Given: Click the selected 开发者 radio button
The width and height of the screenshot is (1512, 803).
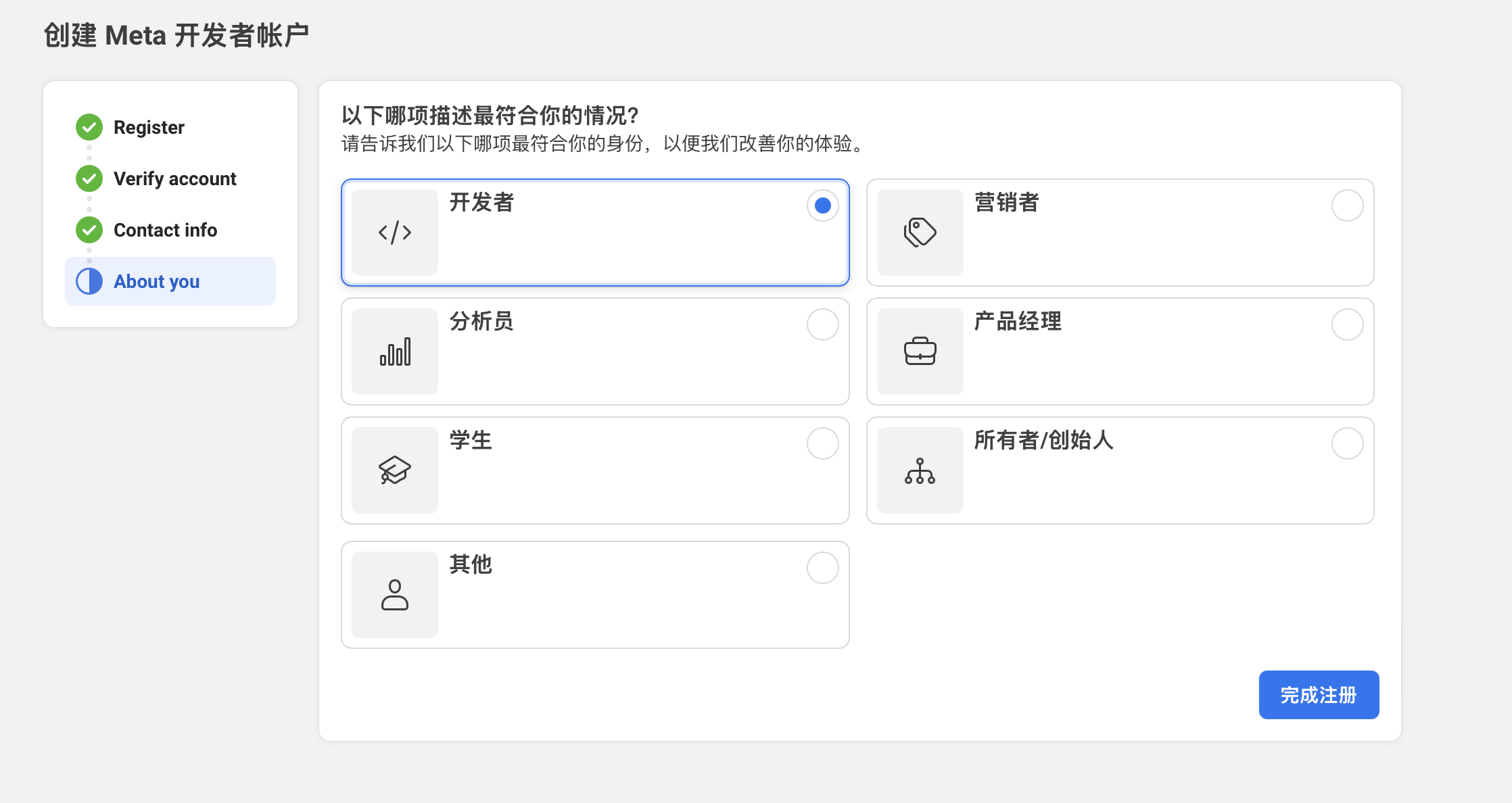Looking at the screenshot, I should pyautogui.click(x=822, y=205).
